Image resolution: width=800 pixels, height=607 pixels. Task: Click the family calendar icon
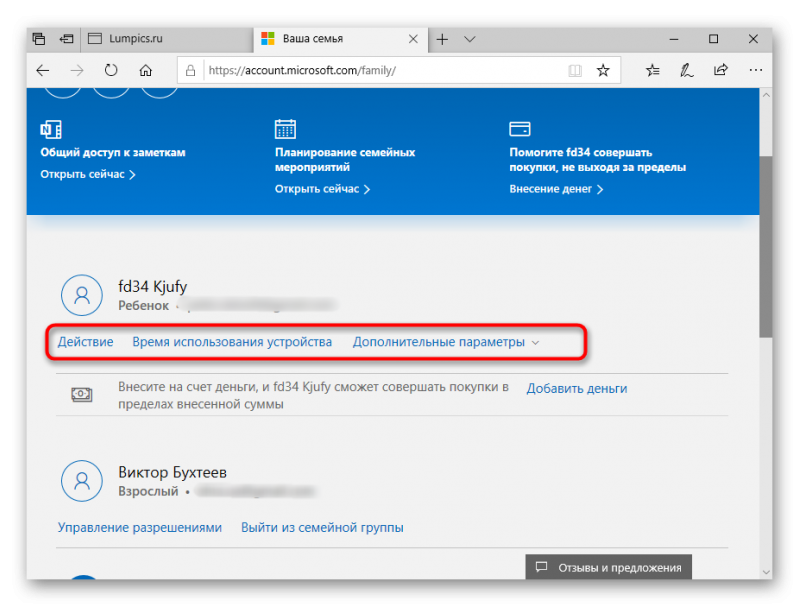tap(285, 129)
